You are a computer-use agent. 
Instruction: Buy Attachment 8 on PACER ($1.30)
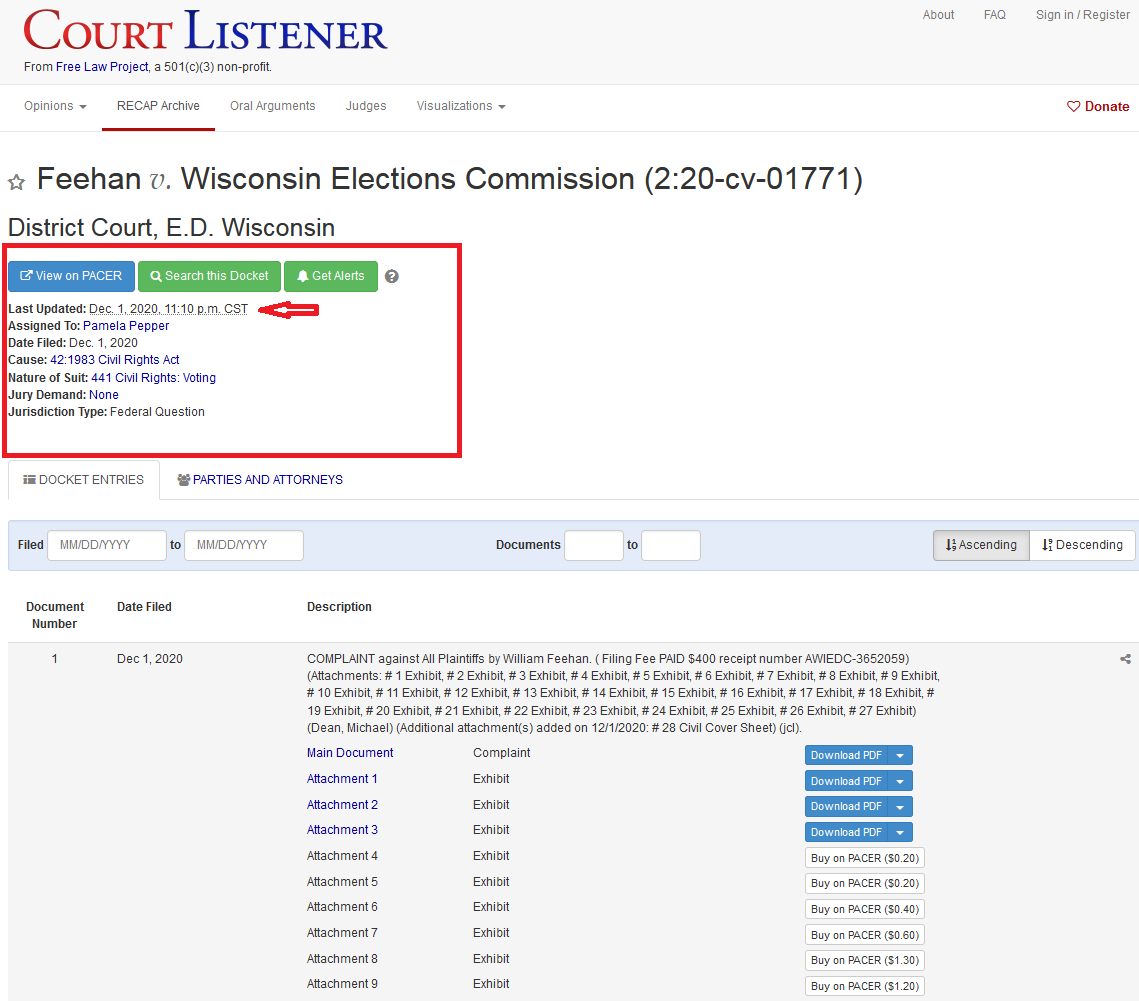point(864,960)
